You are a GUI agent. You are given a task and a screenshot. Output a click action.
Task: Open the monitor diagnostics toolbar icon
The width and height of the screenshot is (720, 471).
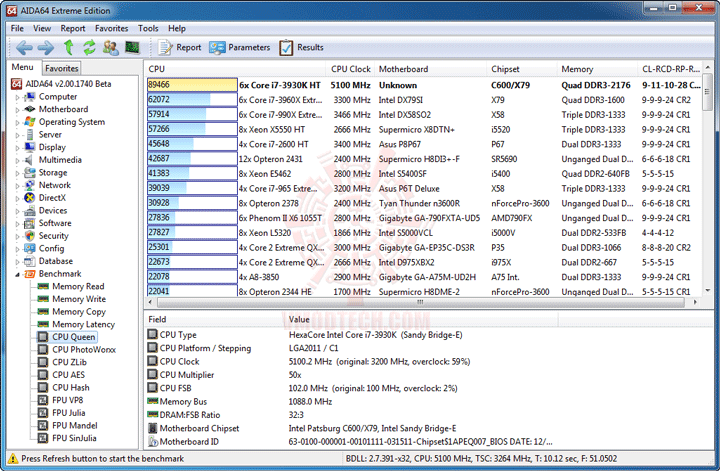pos(132,47)
